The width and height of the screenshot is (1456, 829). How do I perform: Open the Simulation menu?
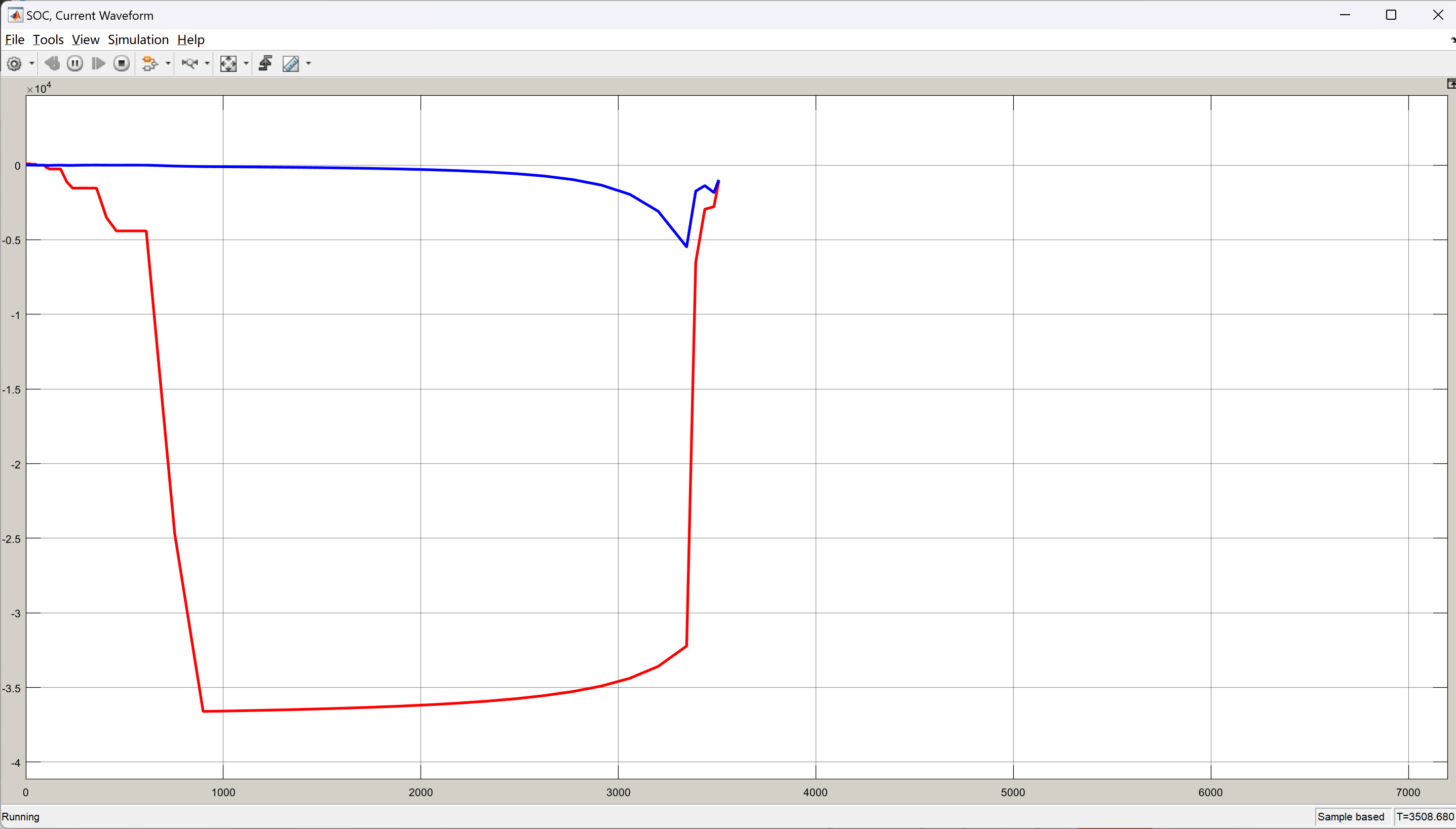pos(138,40)
